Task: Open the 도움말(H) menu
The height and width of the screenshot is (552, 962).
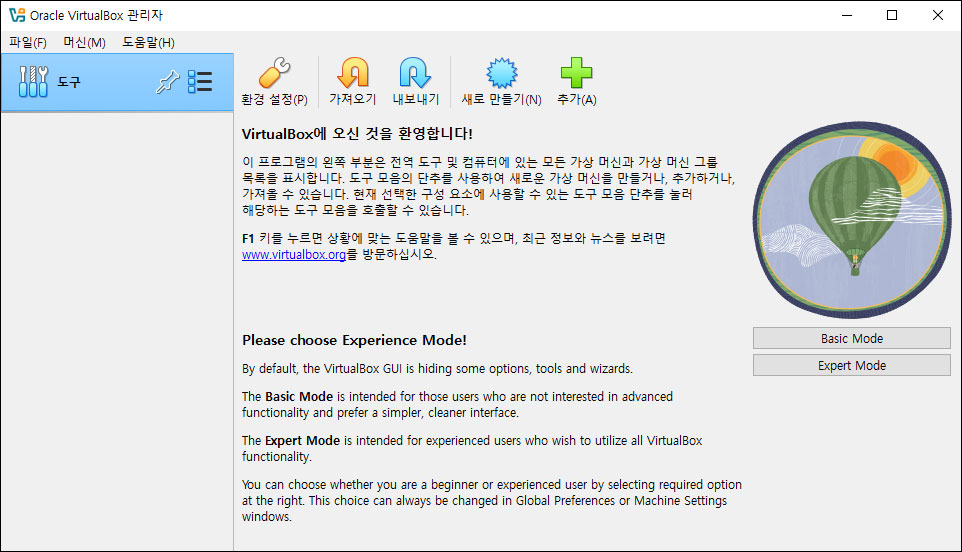Action: click(x=148, y=42)
